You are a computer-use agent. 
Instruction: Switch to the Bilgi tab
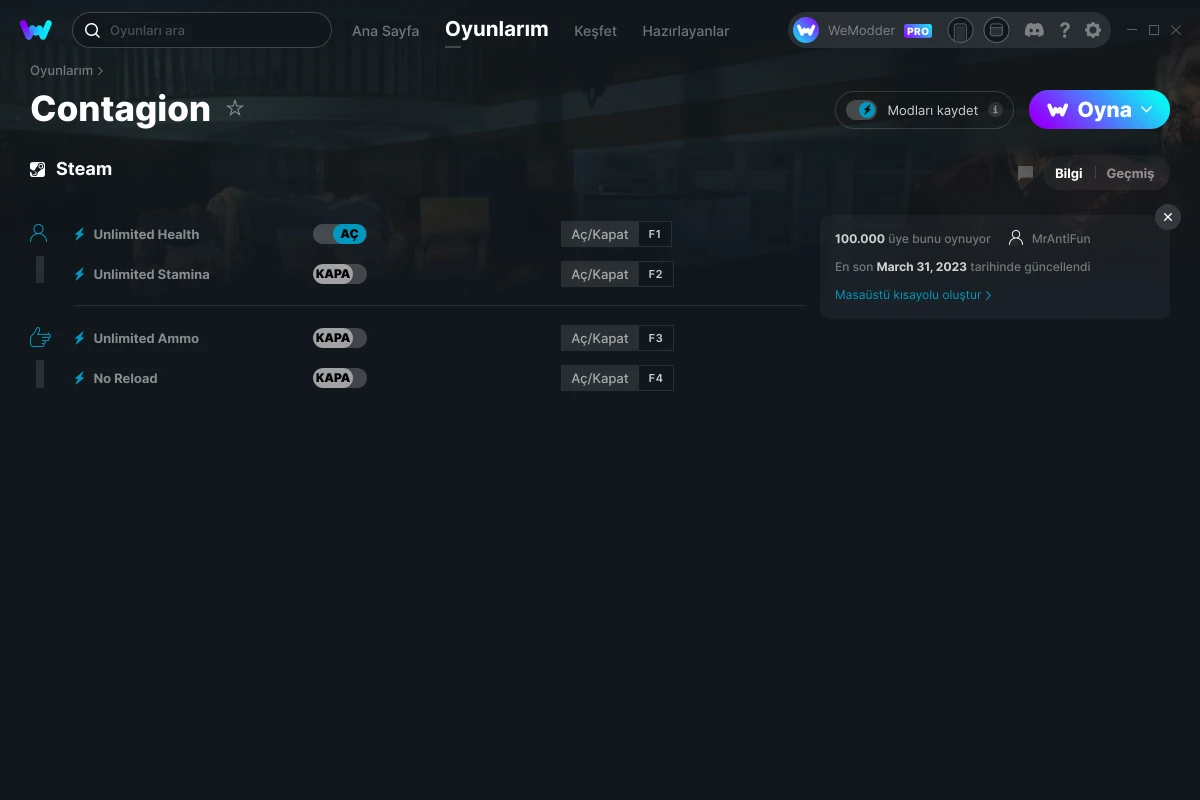(x=1069, y=173)
